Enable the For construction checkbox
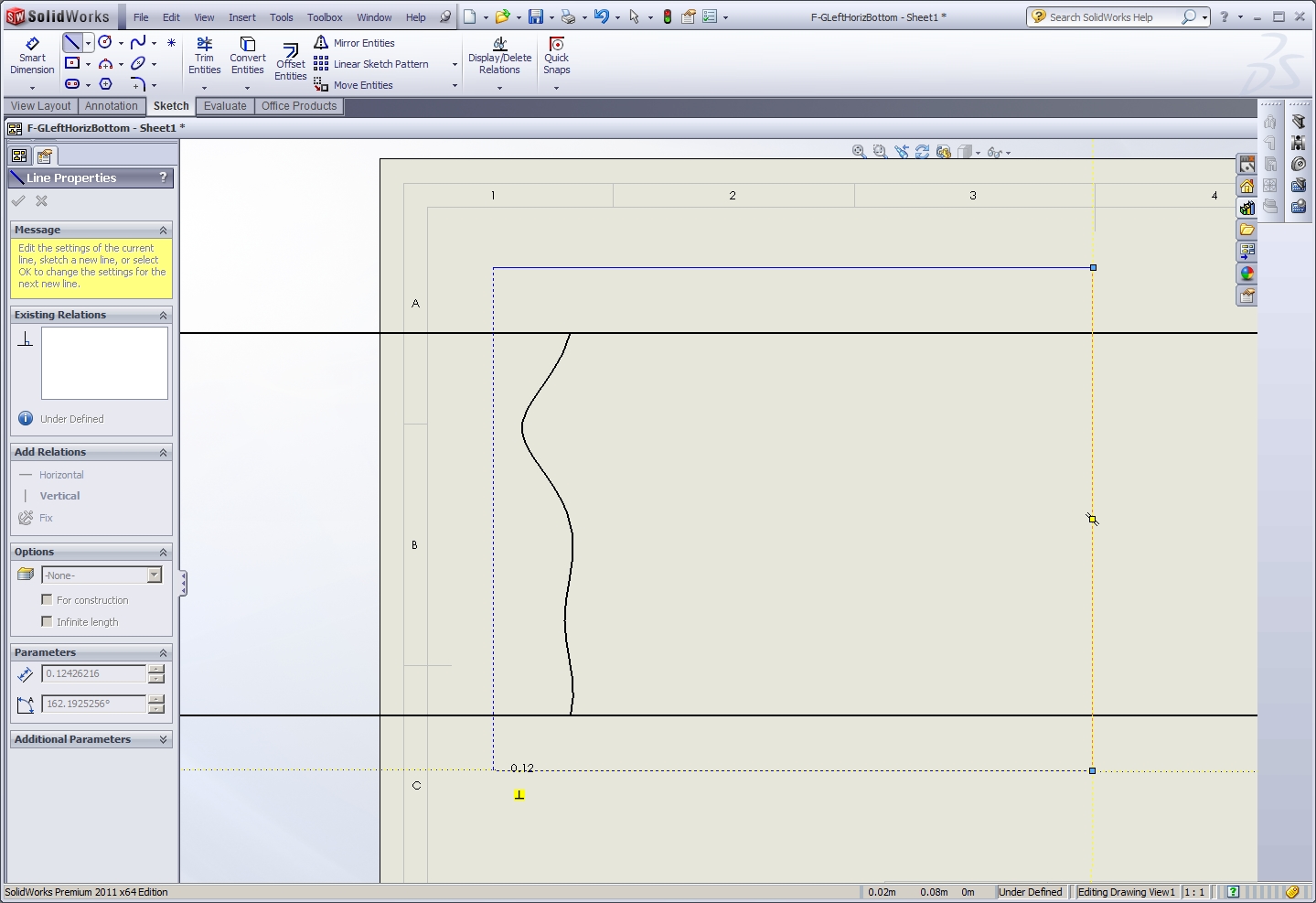 (47, 600)
